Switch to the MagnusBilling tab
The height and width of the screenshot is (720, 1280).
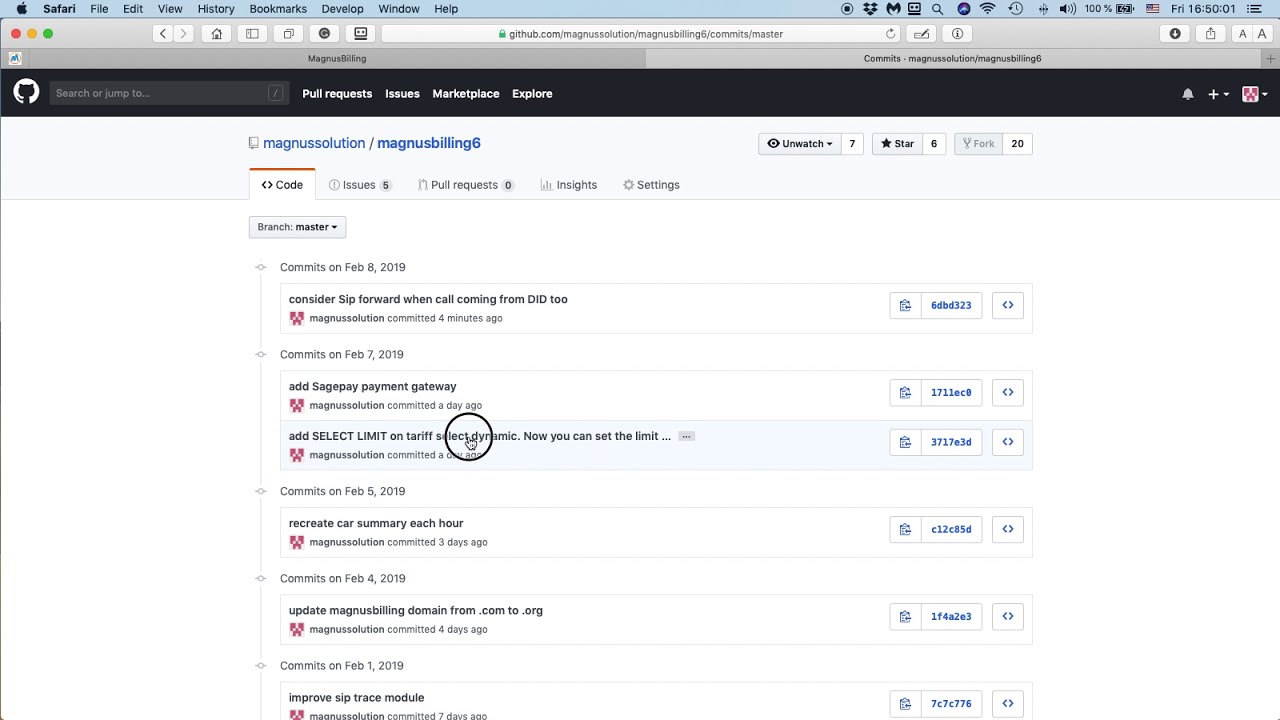tap(336, 58)
